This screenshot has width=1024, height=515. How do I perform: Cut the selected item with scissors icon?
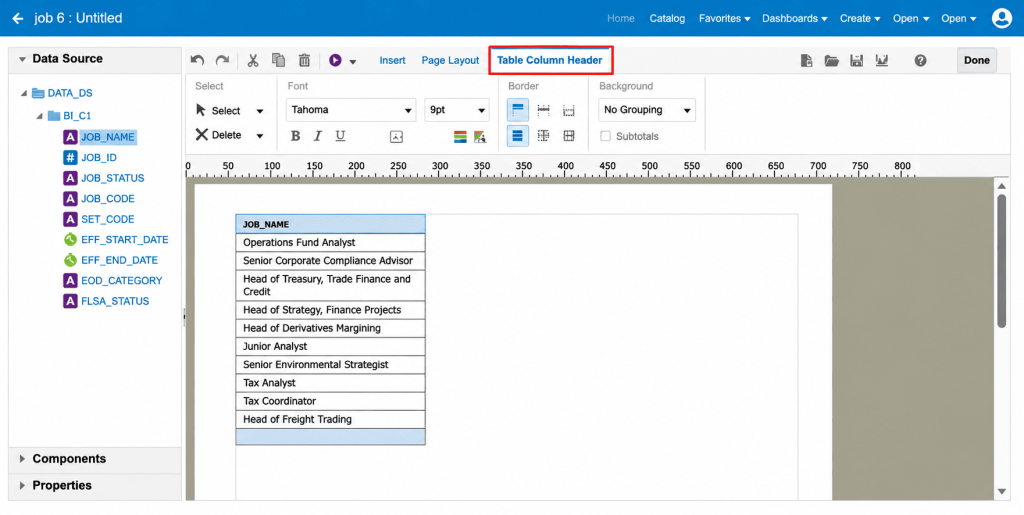pyautogui.click(x=253, y=60)
